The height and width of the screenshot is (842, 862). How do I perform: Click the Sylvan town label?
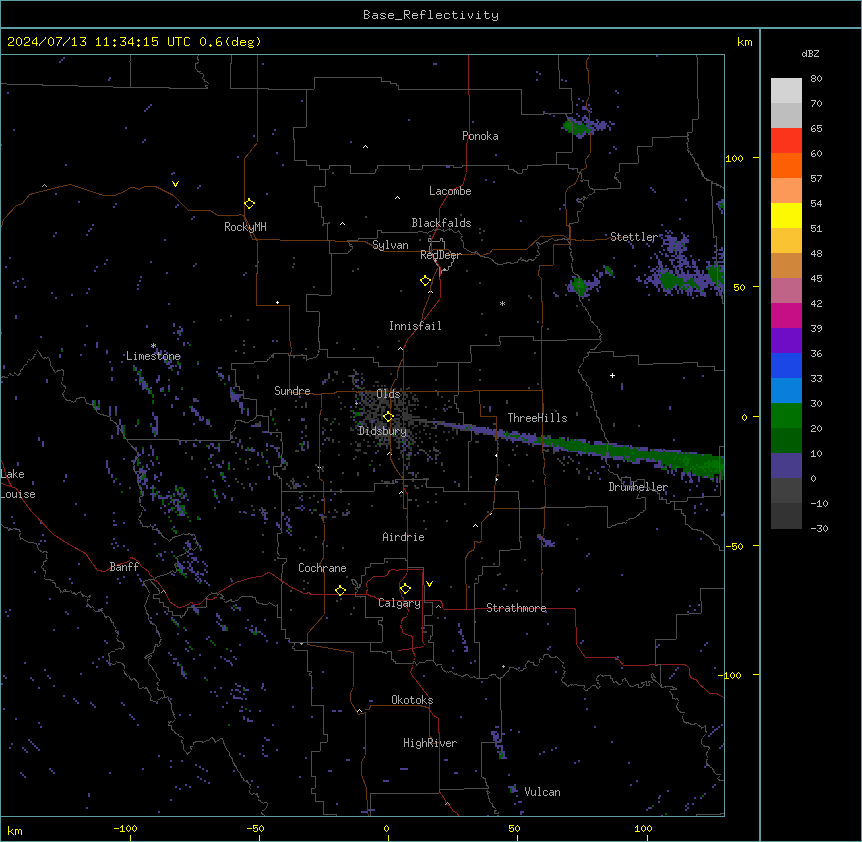point(390,245)
